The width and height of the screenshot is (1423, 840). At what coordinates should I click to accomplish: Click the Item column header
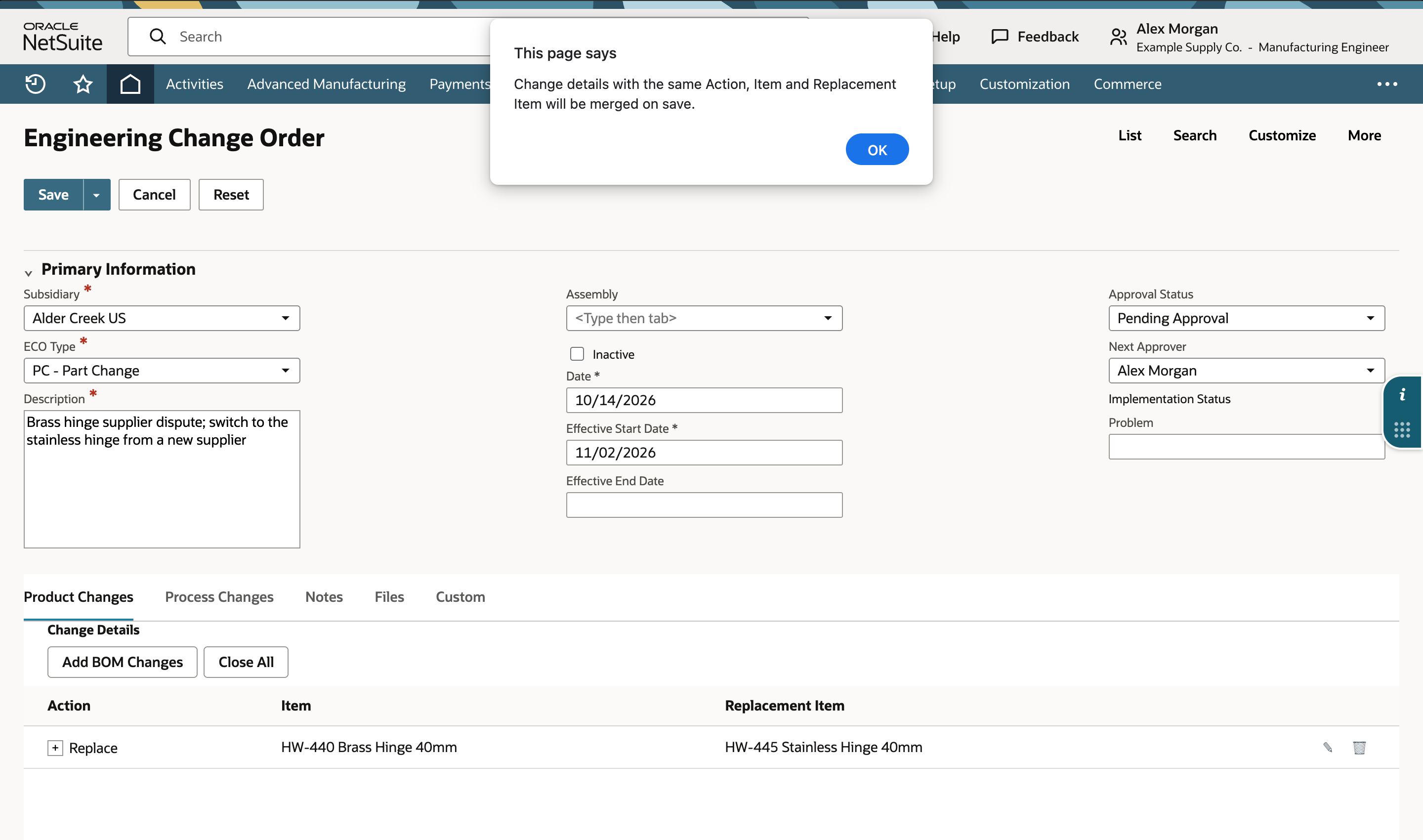tap(295, 705)
